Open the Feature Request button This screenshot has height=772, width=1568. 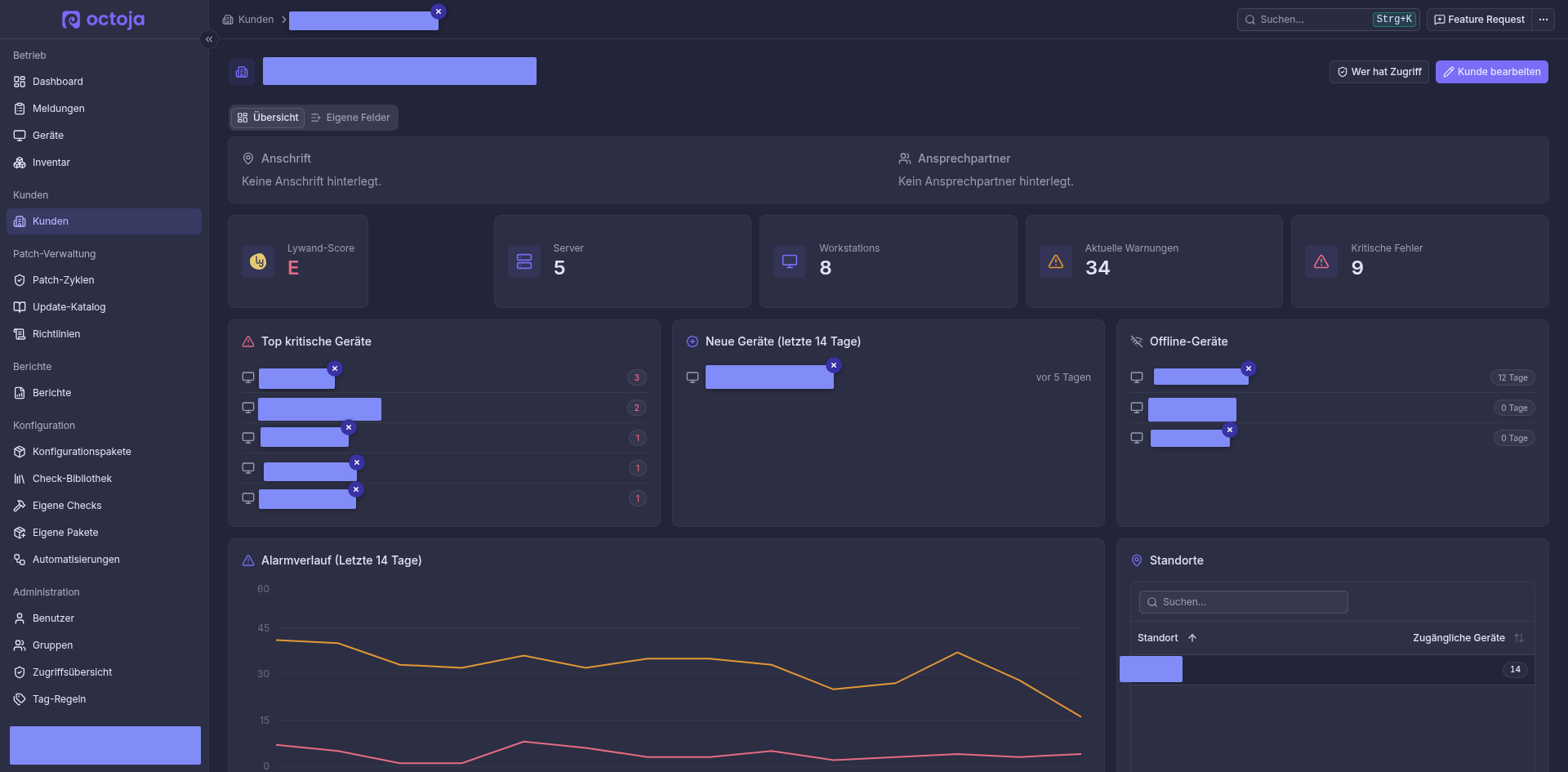[x=1478, y=20]
